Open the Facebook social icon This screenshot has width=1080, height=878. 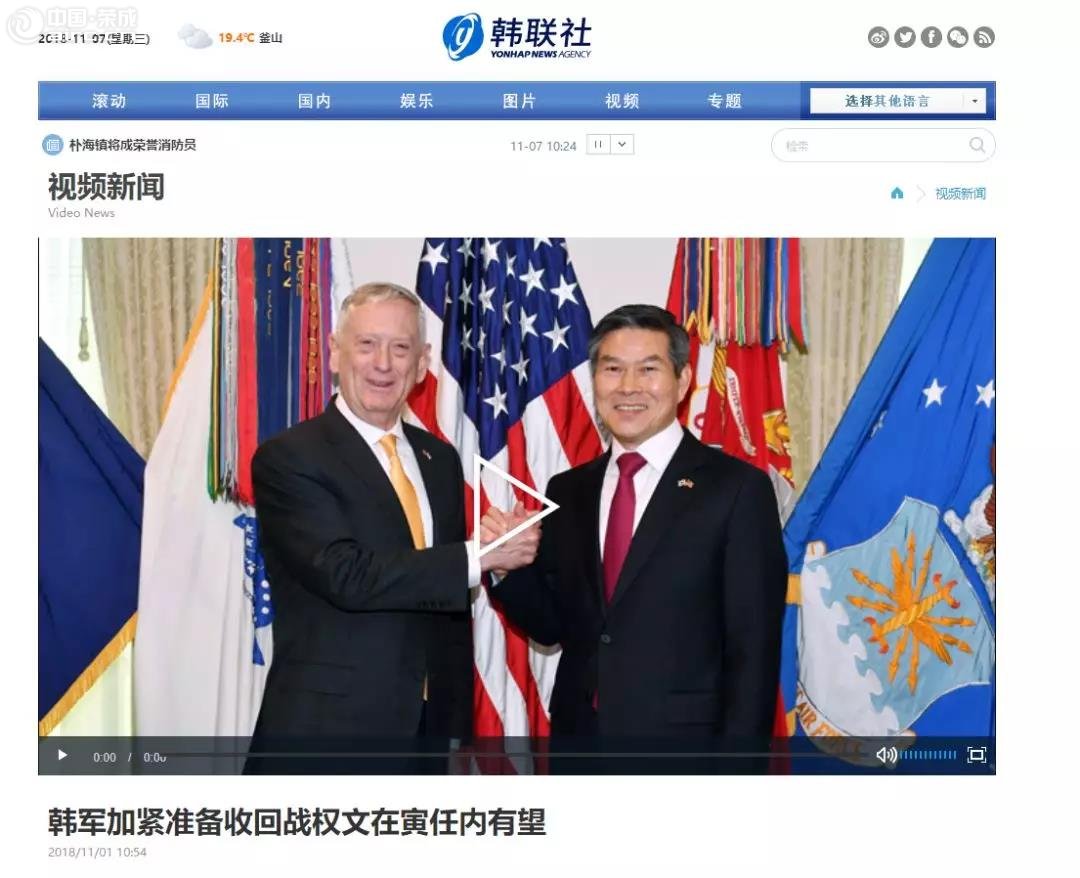pos(931,37)
